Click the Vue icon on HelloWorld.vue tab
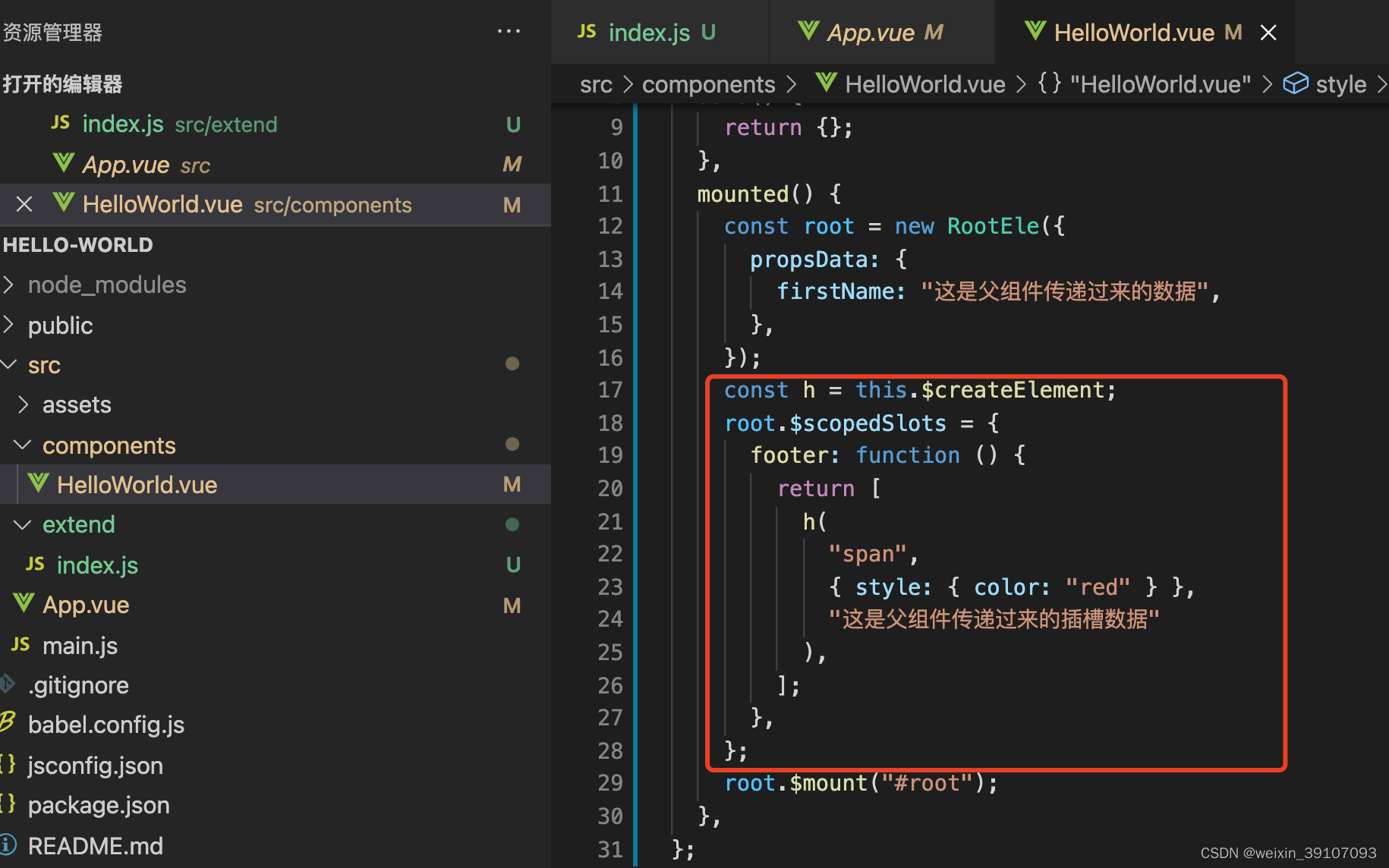The width and height of the screenshot is (1389, 868). pos(1035,31)
